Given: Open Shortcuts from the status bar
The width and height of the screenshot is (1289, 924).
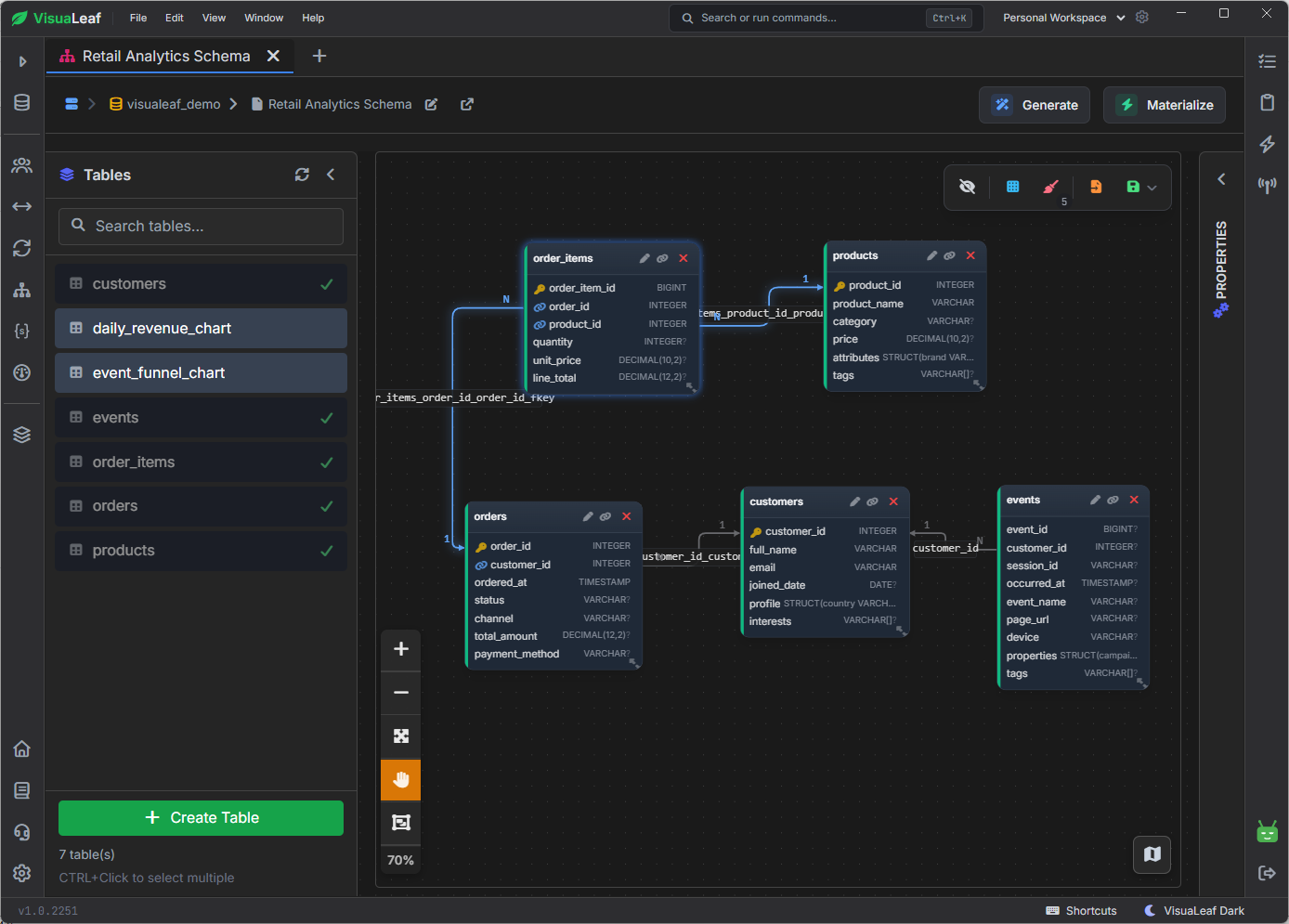Looking at the screenshot, I should point(1081,911).
